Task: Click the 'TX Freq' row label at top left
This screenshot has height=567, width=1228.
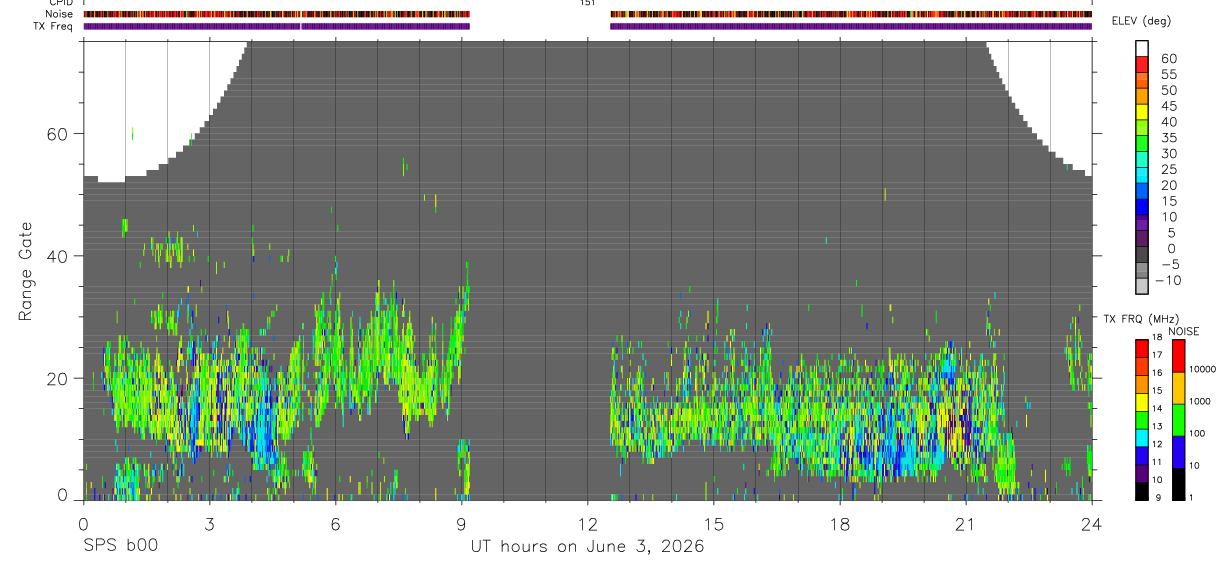Action: (52, 26)
